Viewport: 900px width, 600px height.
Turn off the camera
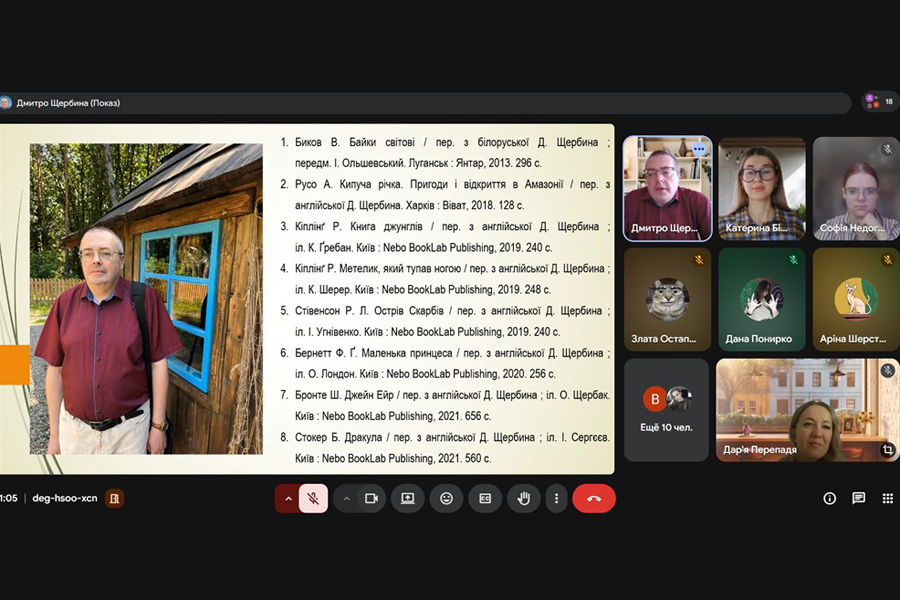pyautogui.click(x=371, y=498)
